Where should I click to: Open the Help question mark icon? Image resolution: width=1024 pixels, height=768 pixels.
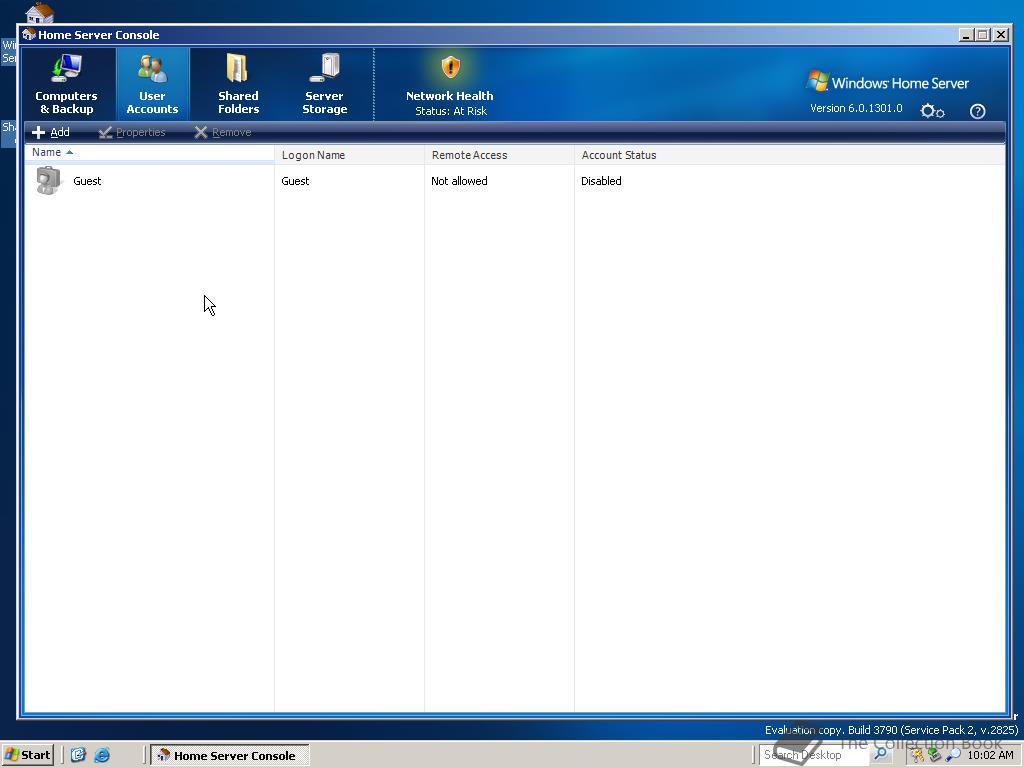pyautogui.click(x=977, y=111)
